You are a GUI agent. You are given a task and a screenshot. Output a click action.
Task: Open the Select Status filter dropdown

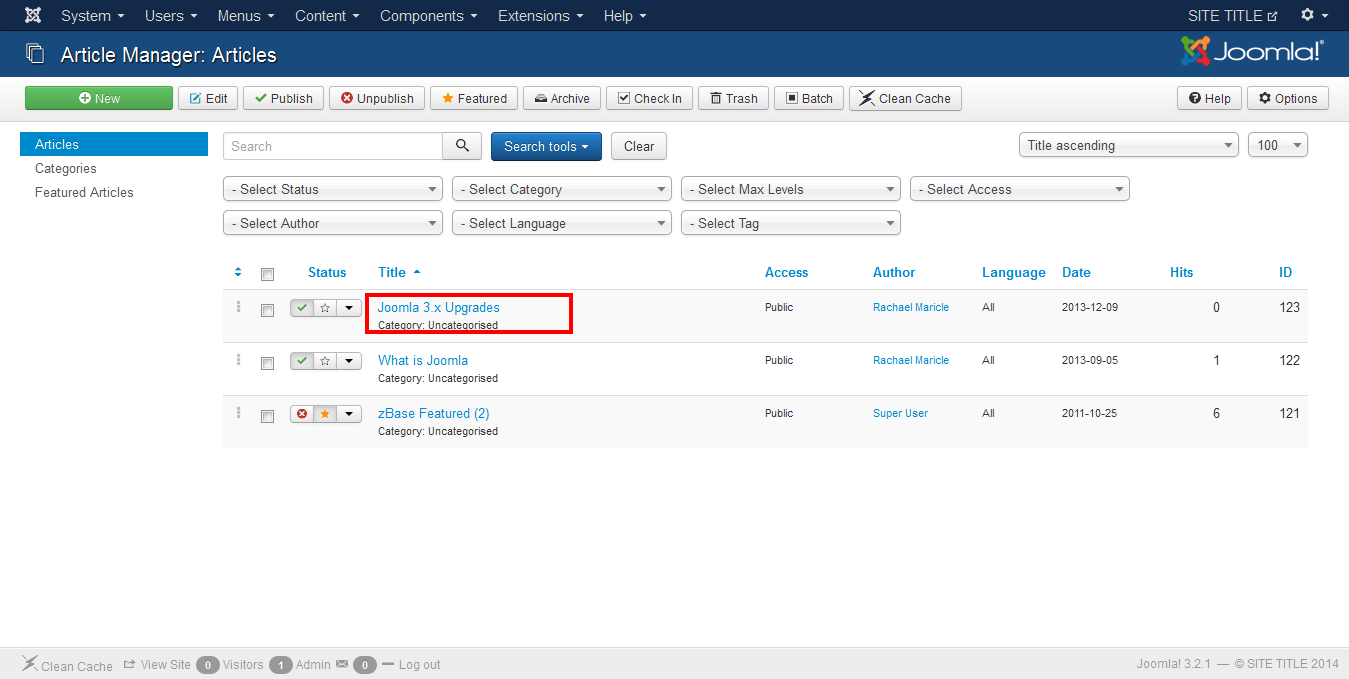[333, 189]
